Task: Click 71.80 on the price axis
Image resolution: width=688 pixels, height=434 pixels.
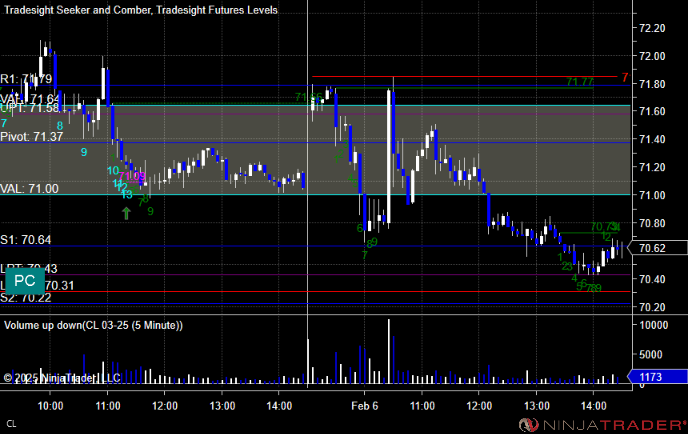Action: [x=652, y=84]
